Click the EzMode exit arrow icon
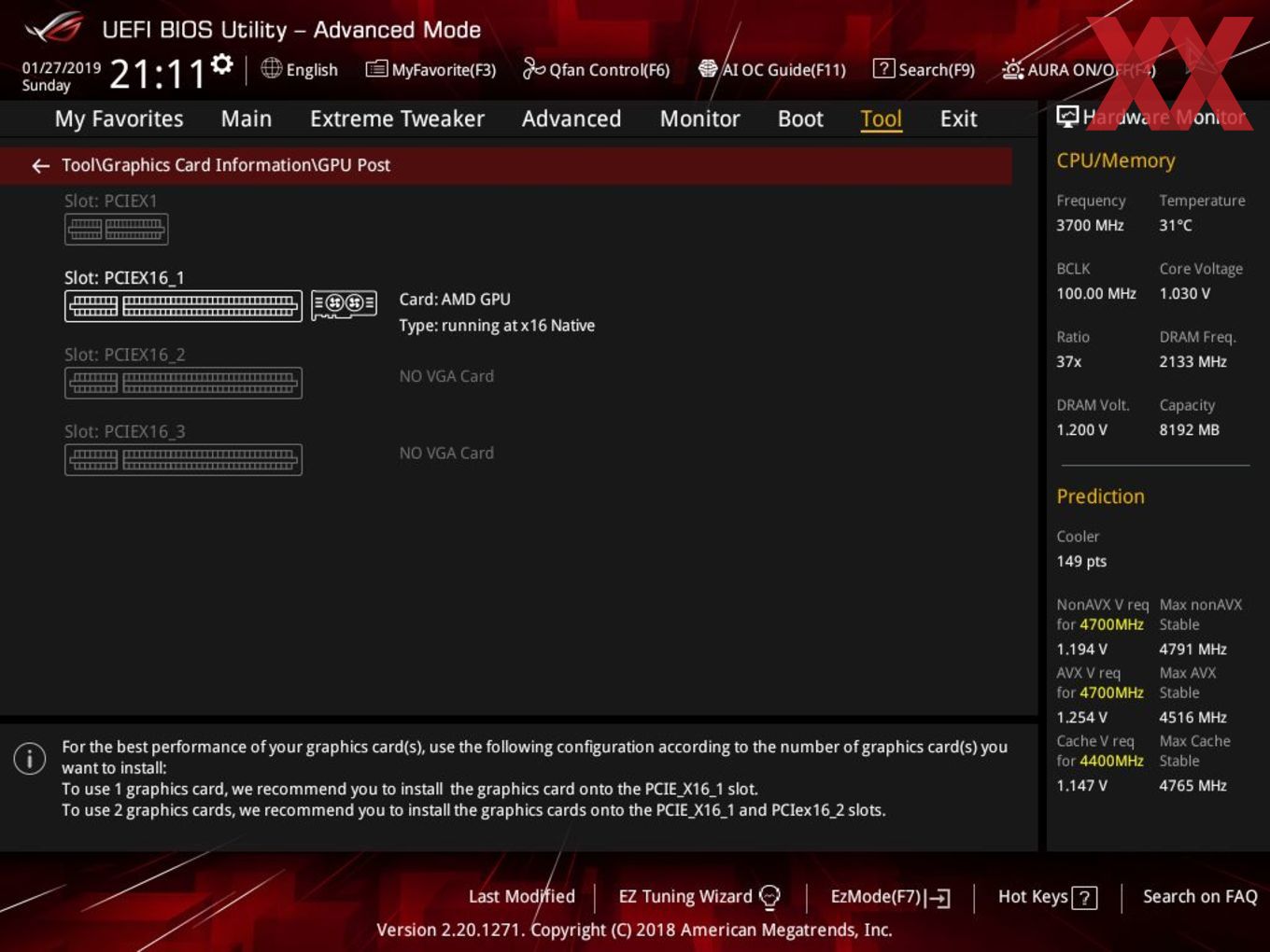1270x952 pixels. point(938,898)
